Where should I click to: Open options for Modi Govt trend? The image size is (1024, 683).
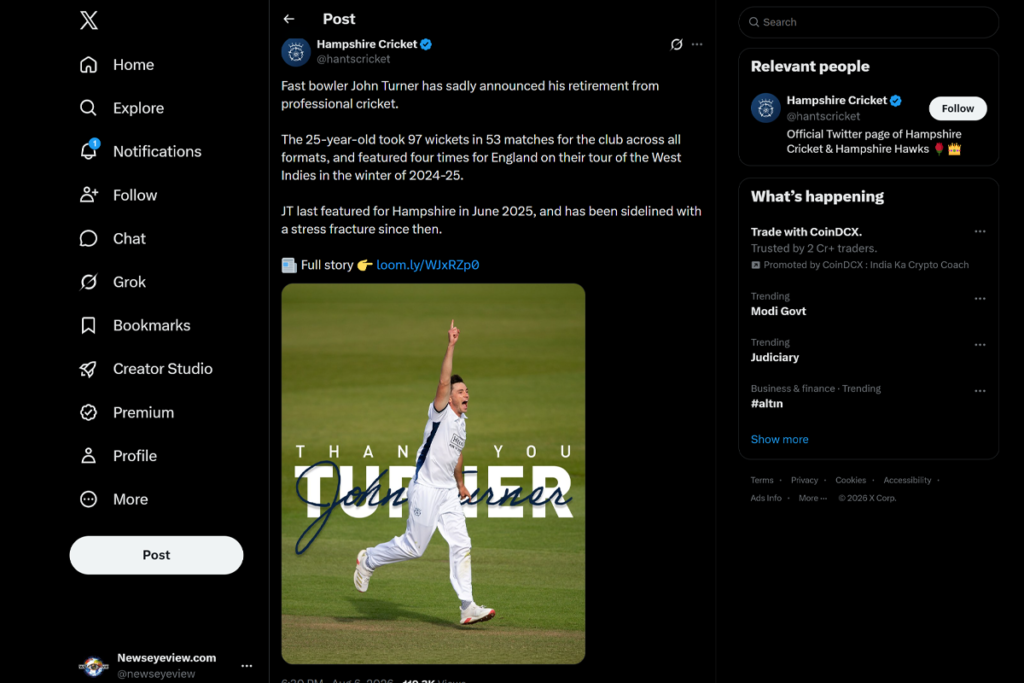(x=980, y=298)
